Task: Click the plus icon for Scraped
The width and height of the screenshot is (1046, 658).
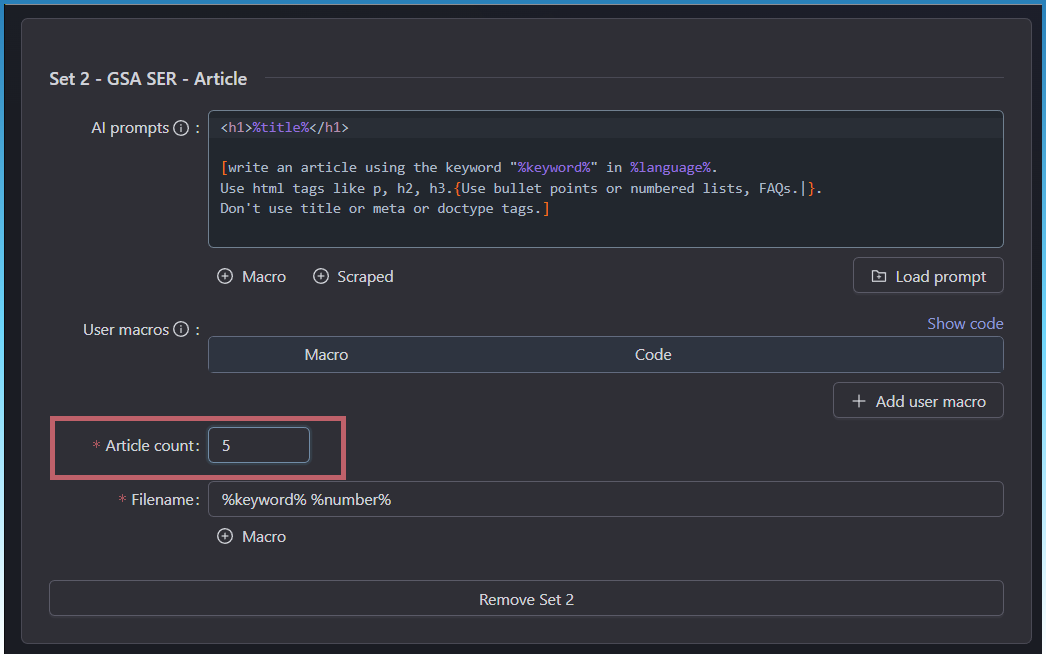Action: point(321,277)
